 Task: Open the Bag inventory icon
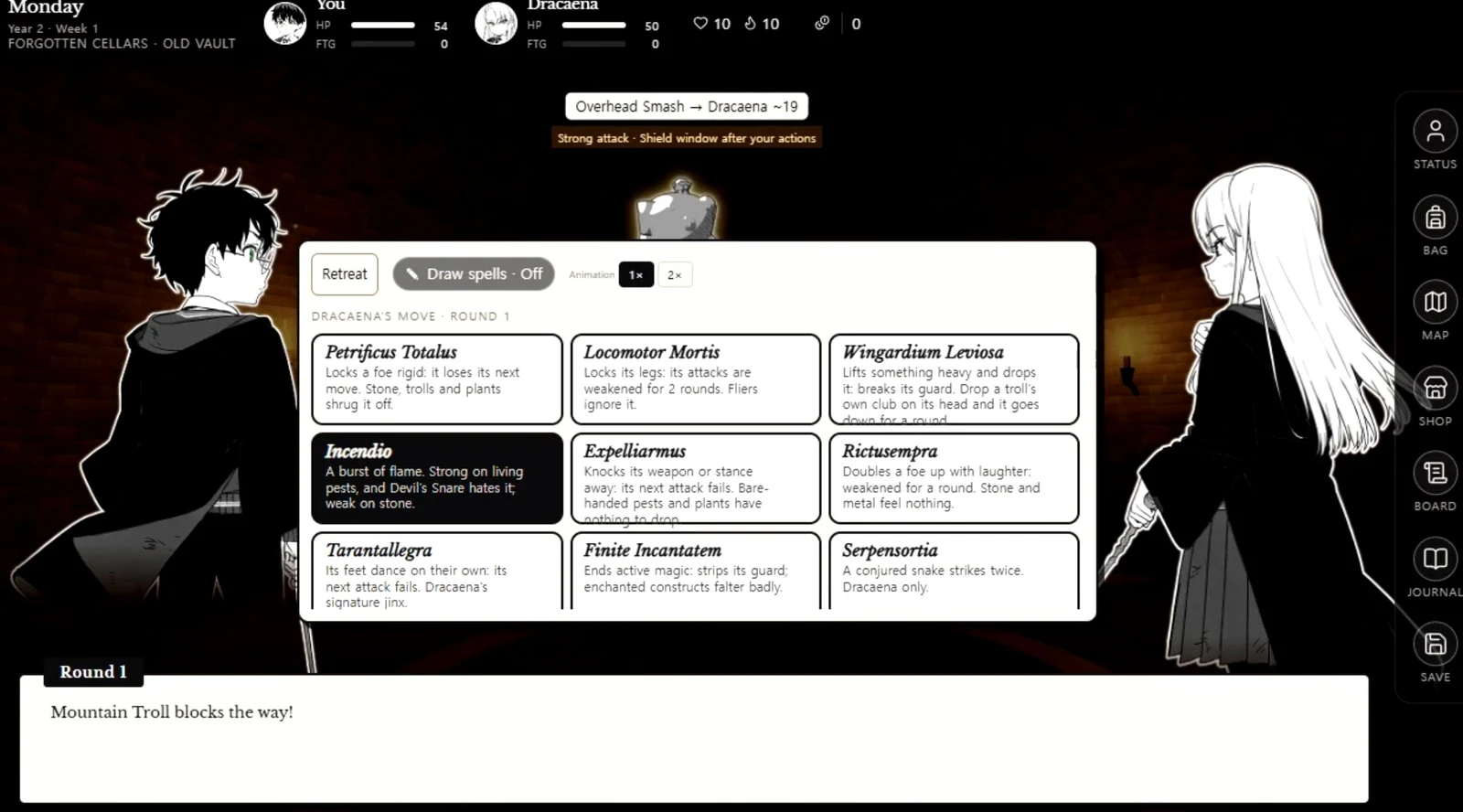click(x=1435, y=218)
